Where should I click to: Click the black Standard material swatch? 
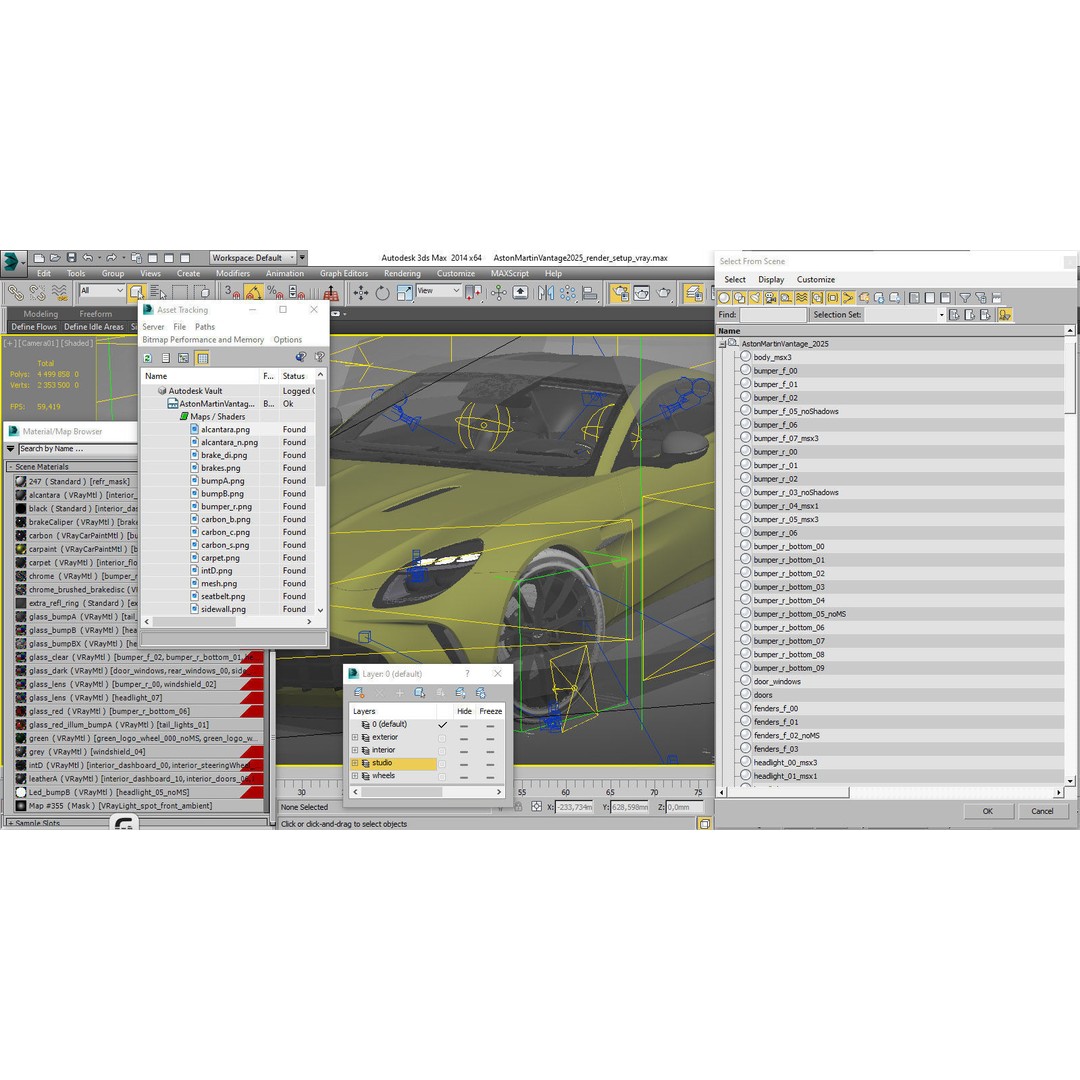21,509
